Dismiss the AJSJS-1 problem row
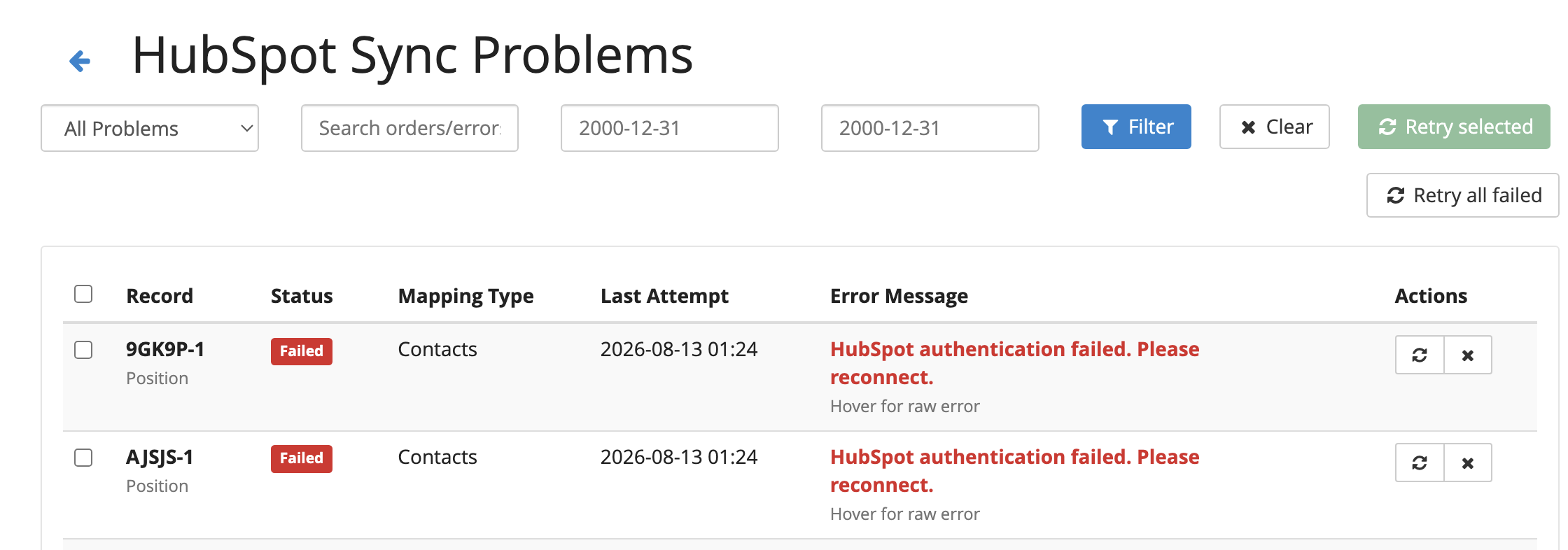 (x=1468, y=463)
